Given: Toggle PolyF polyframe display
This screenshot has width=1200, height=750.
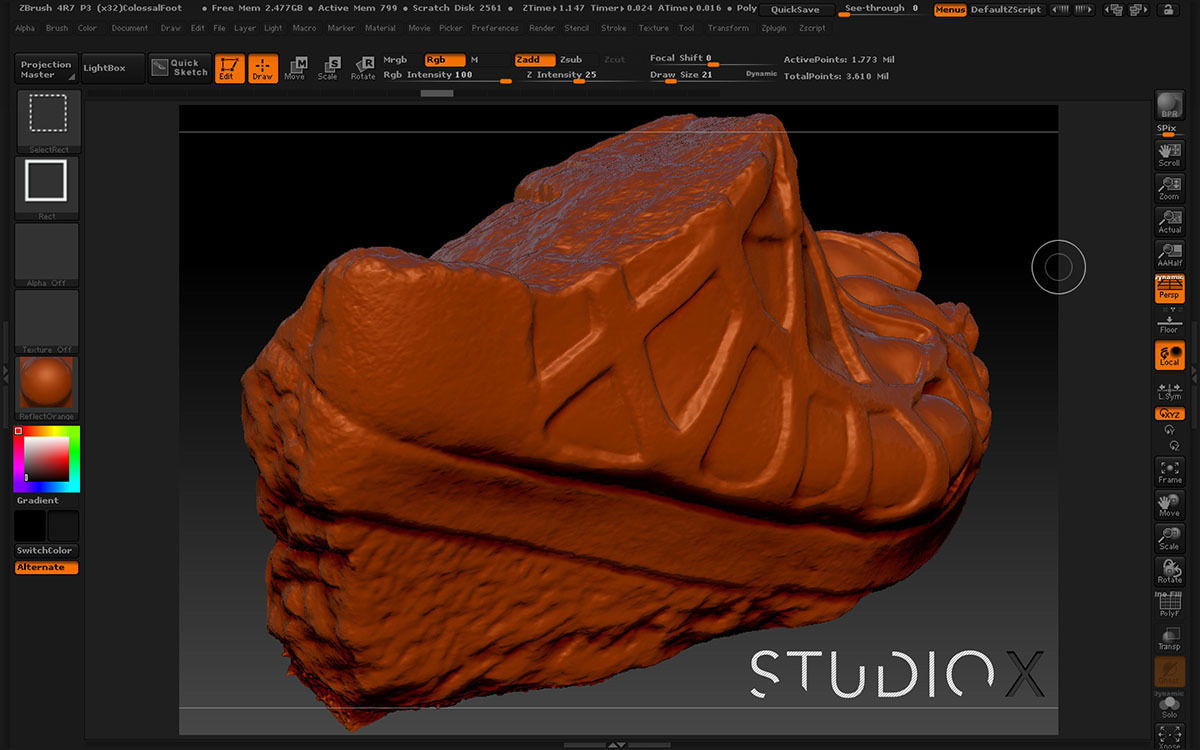Looking at the screenshot, I should [x=1169, y=605].
